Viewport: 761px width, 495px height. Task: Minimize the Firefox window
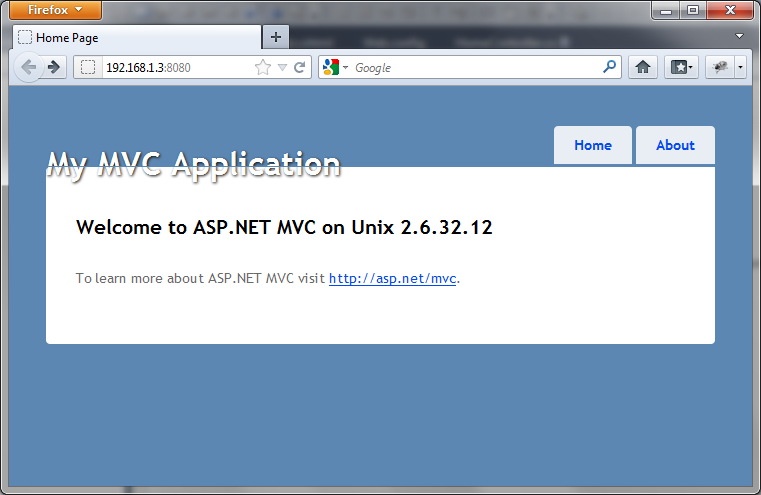[666, 10]
